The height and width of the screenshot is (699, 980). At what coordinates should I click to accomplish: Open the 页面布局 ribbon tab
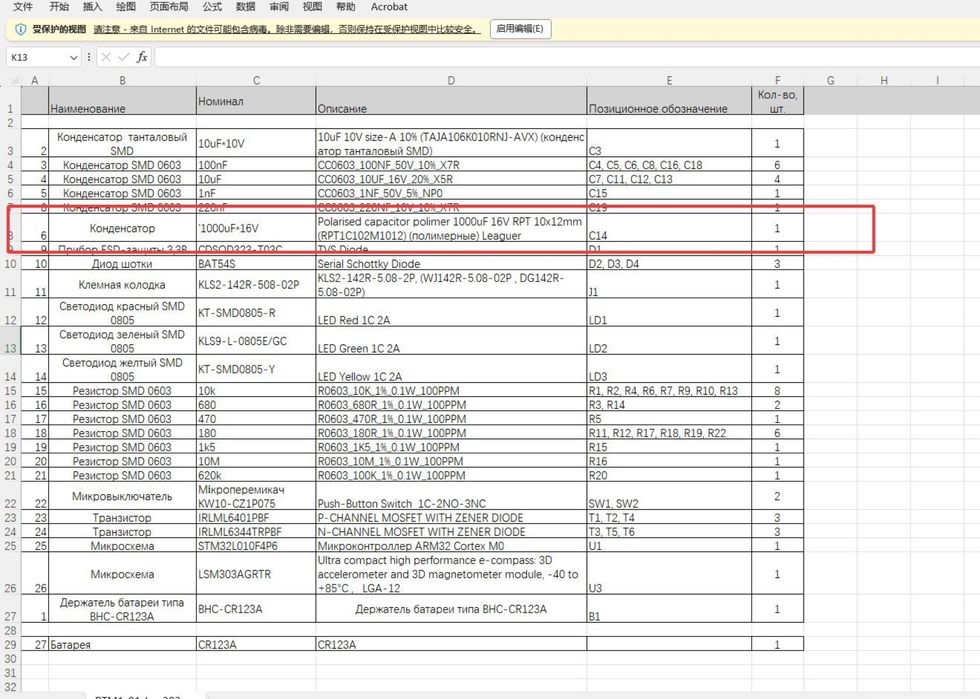click(x=169, y=7)
